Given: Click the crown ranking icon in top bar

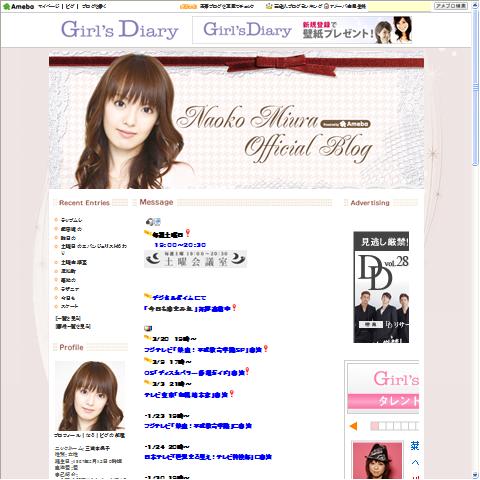Looking at the screenshot, I should pos(269,6).
